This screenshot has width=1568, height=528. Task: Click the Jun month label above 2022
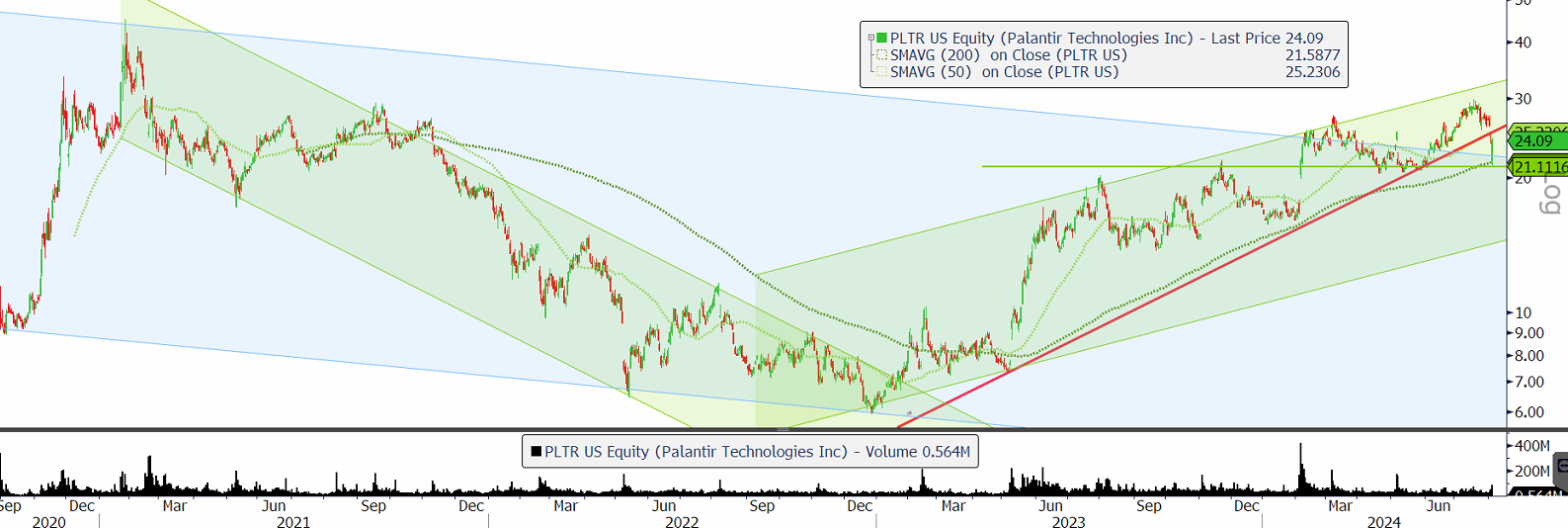click(664, 506)
